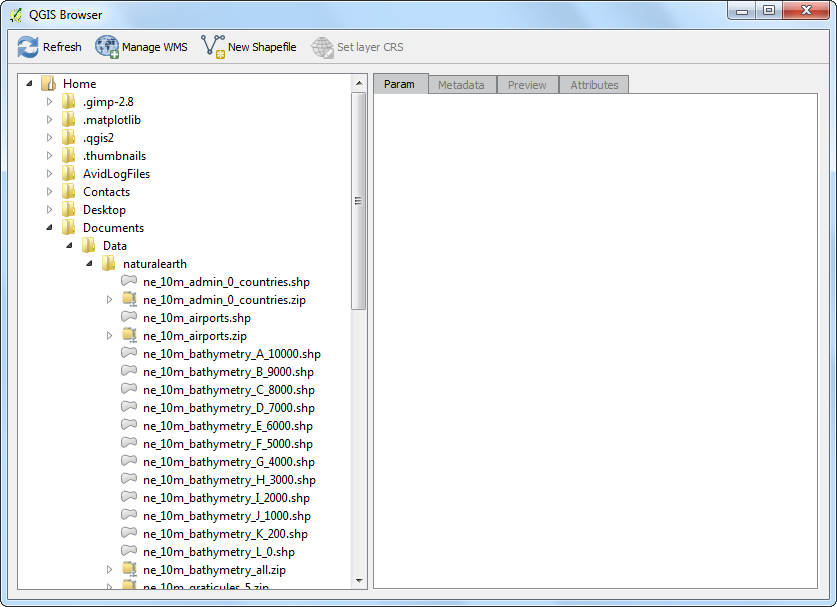Select ne_10m_bathymetry_I_2000.shp
The image size is (837, 607).
(x=226, y=498)
